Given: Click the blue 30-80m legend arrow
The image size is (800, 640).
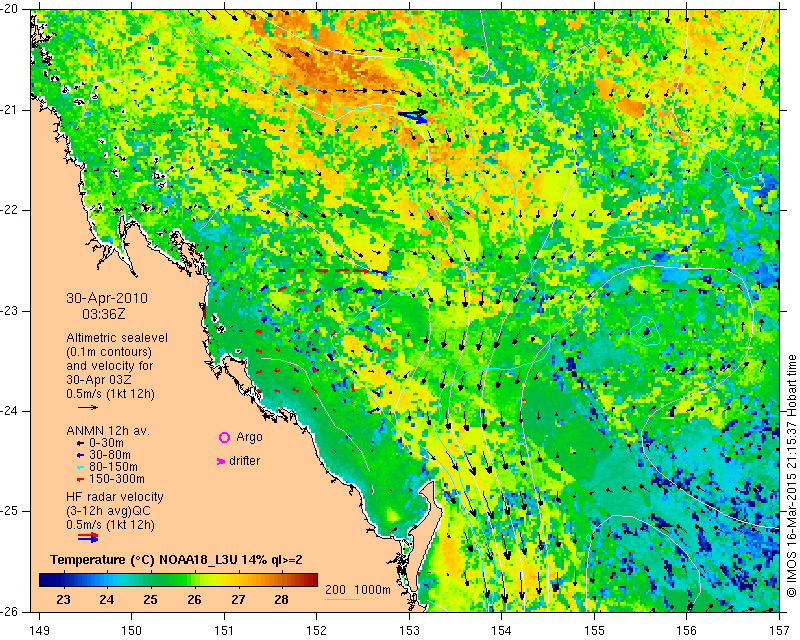Looking at the screenshot, I should [x=80, y=455].
